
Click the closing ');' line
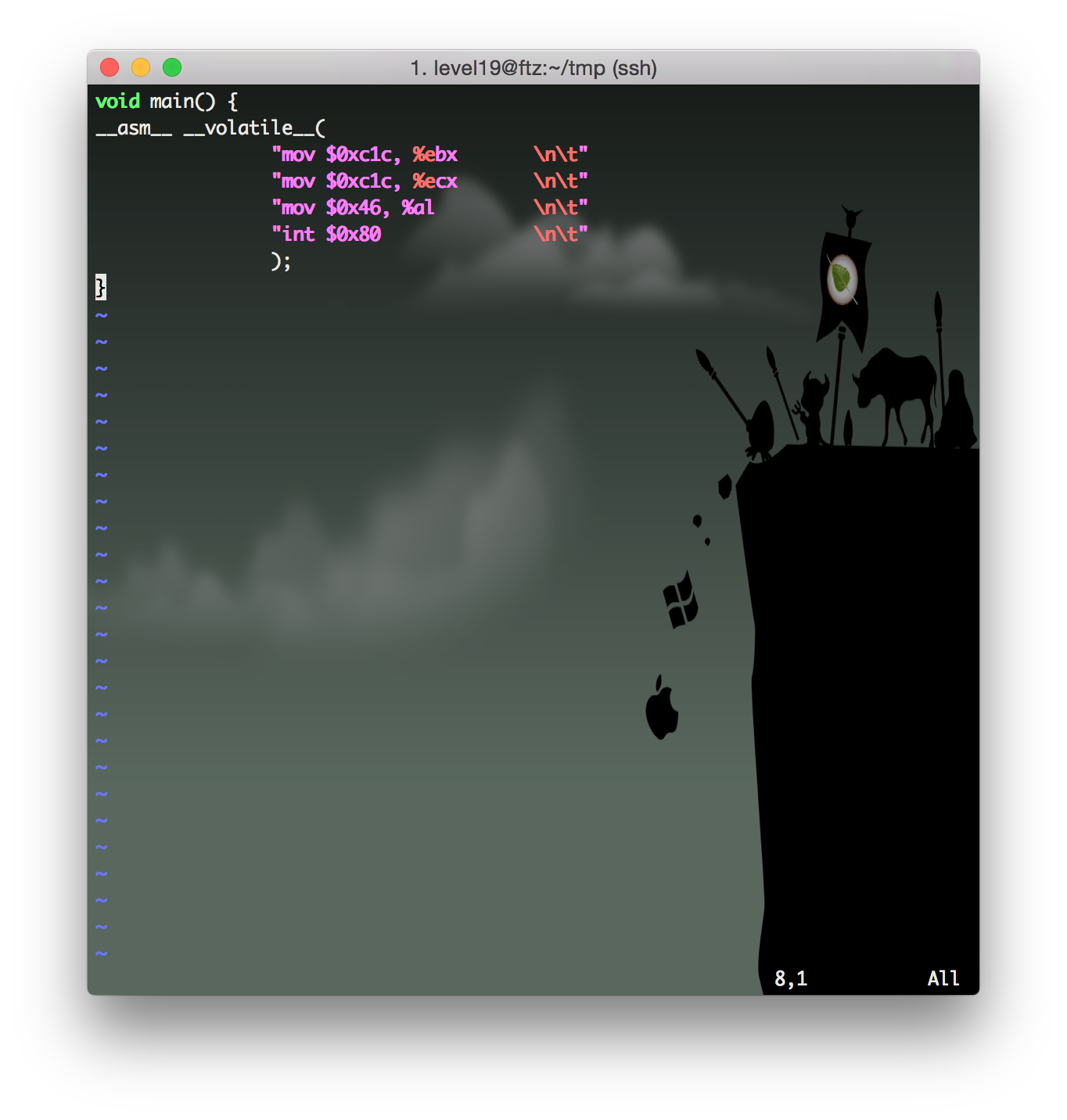pyautogui.click(x=281, y=261)
